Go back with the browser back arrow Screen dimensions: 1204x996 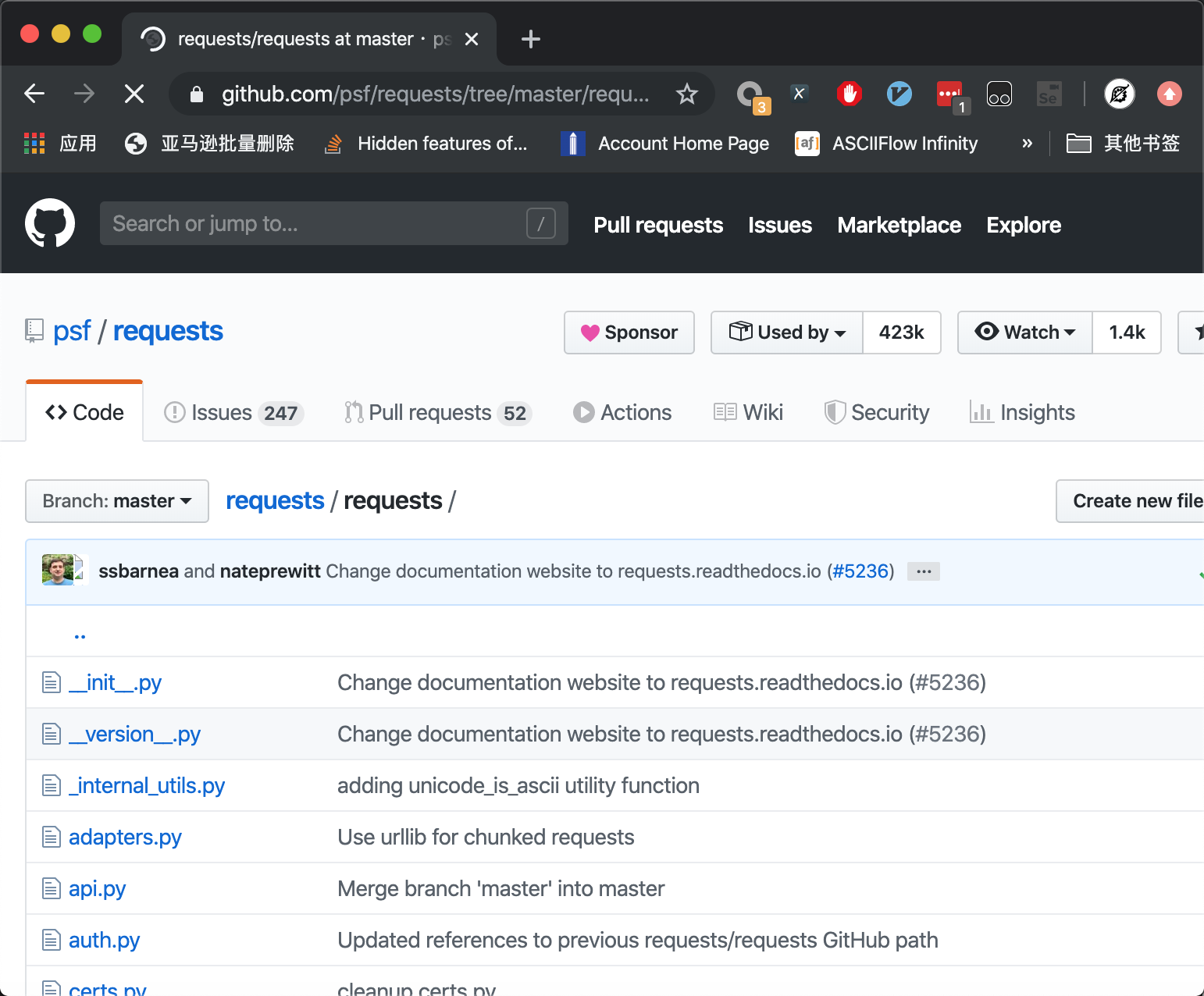[34, 94]
